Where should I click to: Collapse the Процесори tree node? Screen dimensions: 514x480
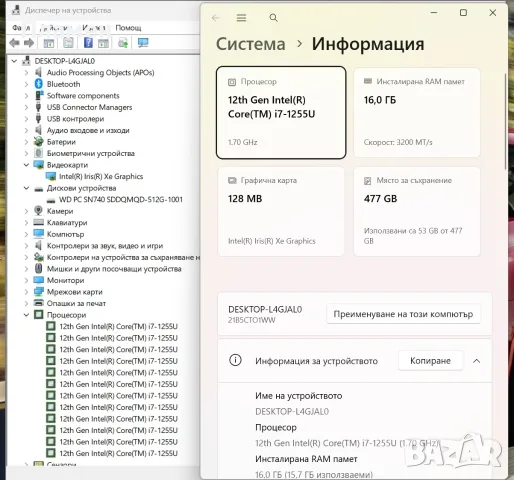click(26, 315)
